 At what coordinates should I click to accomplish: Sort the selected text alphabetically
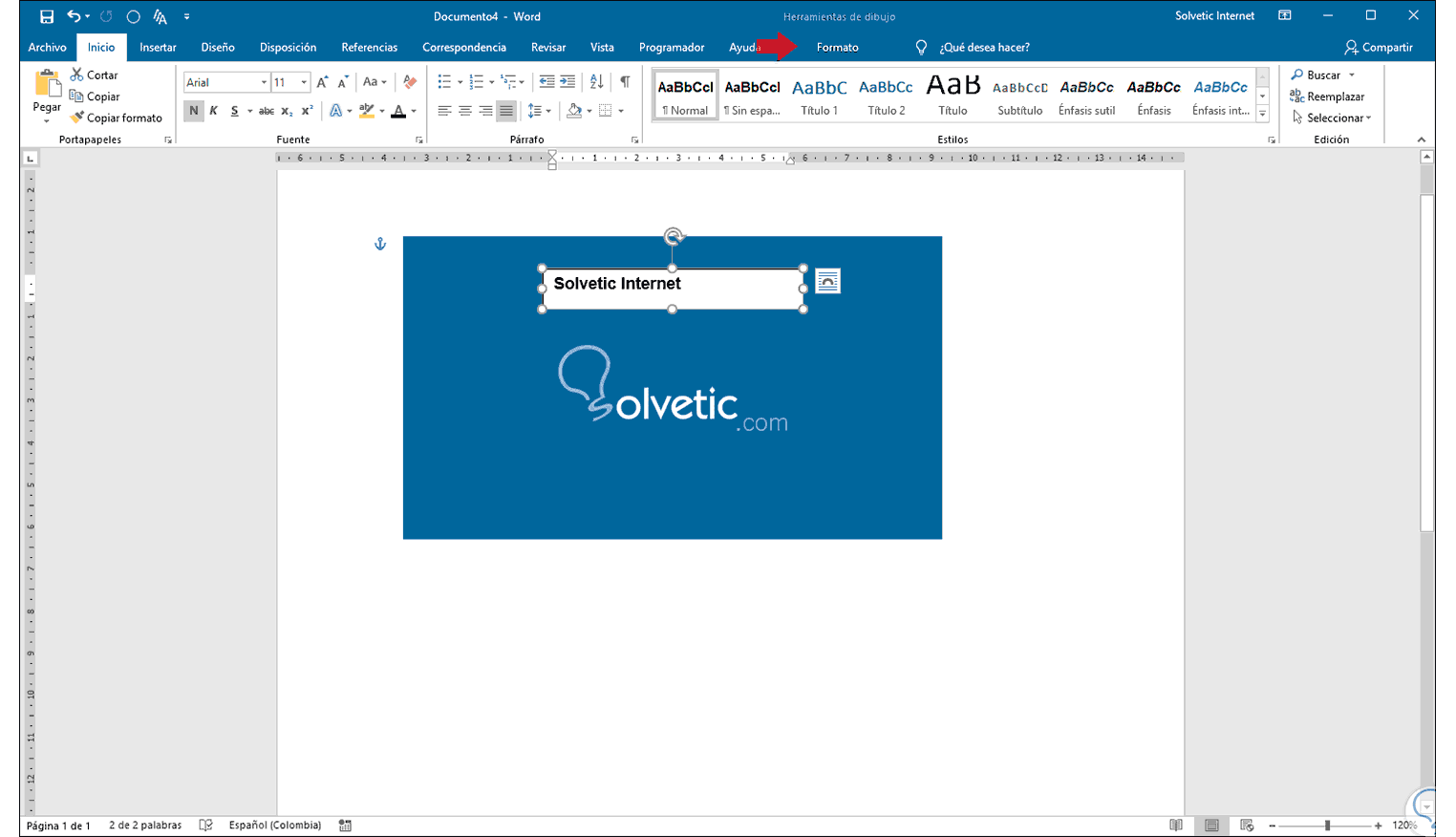coord(597,82)
